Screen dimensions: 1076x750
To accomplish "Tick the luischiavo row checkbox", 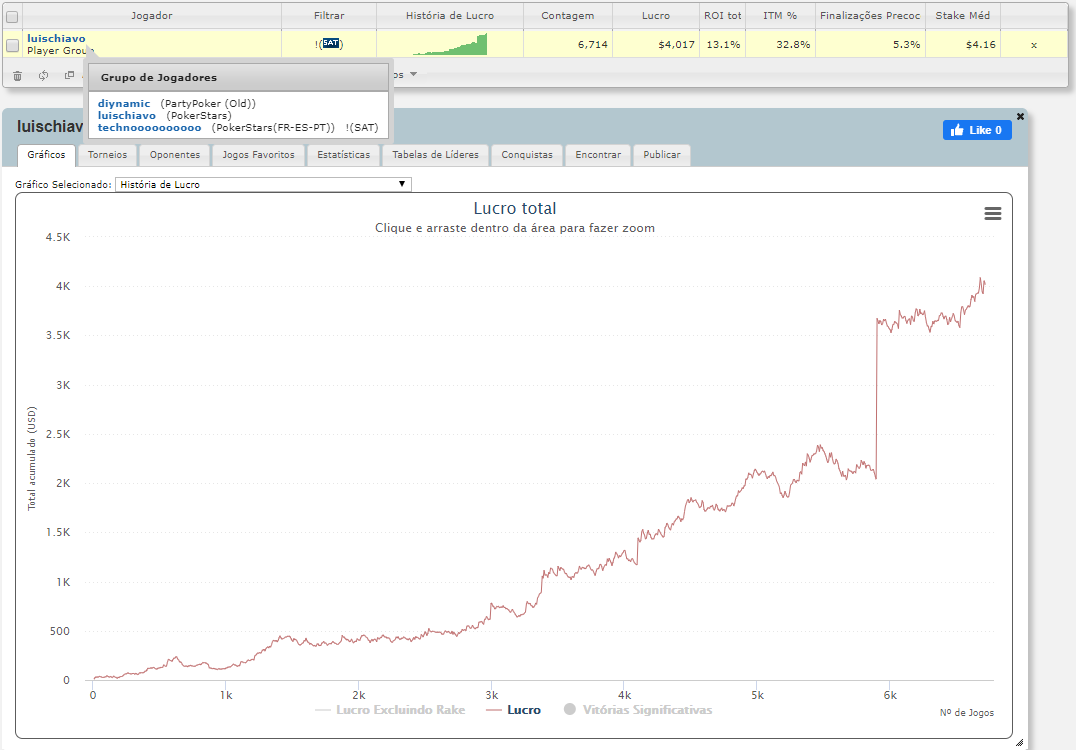I will tap(12, 45).
